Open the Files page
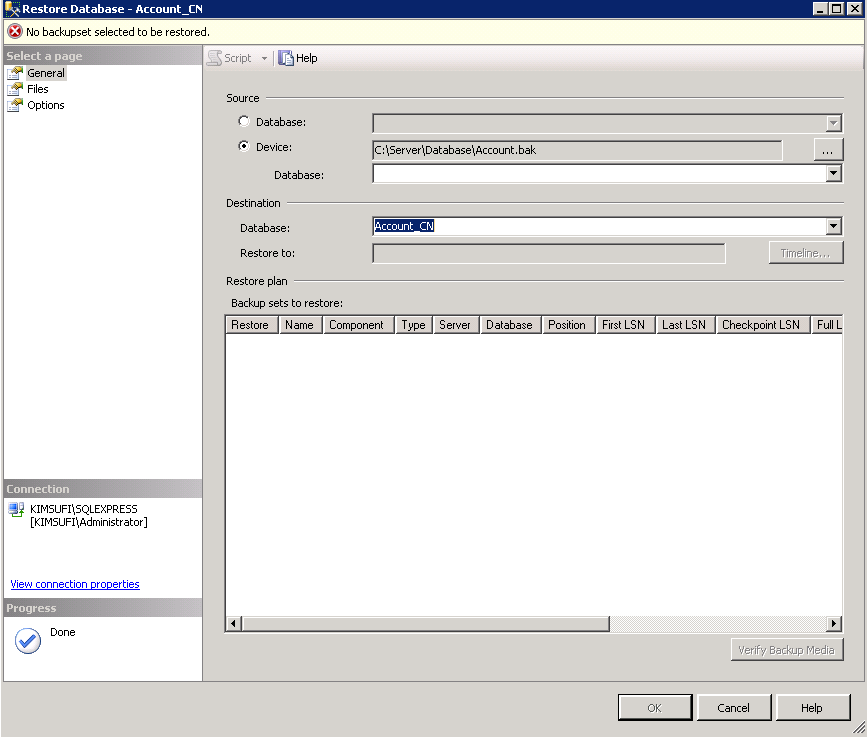 (x=38, y=89)
